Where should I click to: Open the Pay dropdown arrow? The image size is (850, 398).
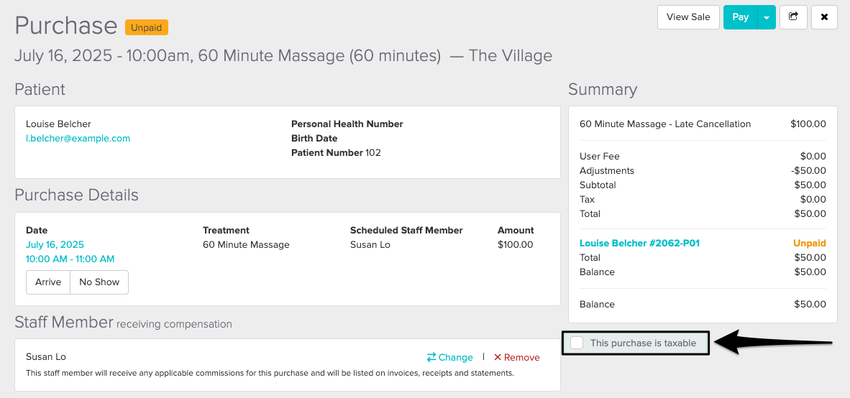(x=767, y=17)
